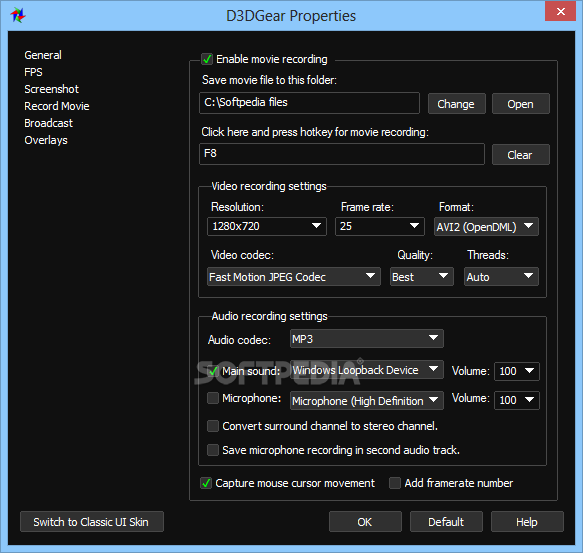Open the Main sound Volume dropdown

coord(516,371)
